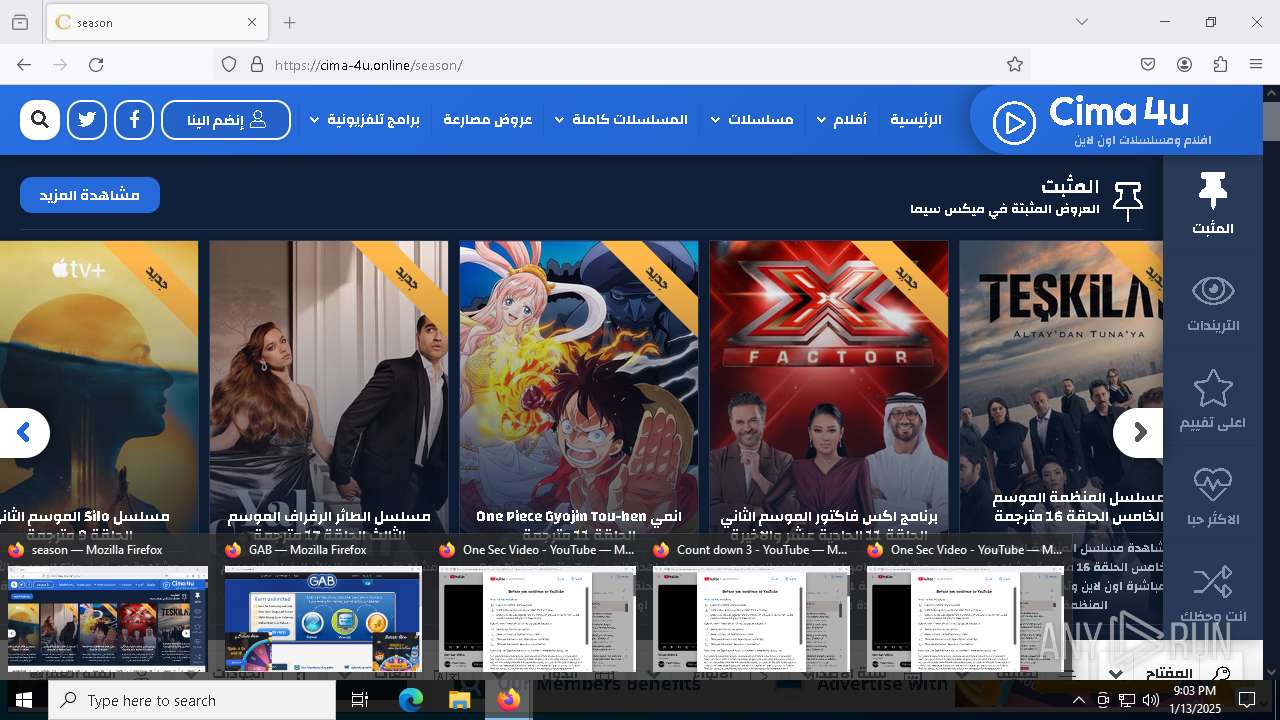
Task: Close the season tab
Action: pos(252,22)
